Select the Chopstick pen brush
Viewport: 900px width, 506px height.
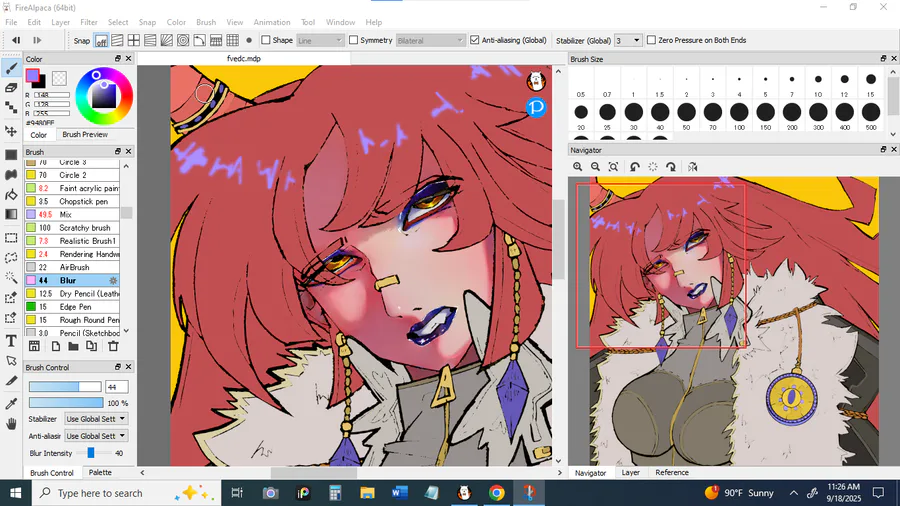(x=72, y=201)
